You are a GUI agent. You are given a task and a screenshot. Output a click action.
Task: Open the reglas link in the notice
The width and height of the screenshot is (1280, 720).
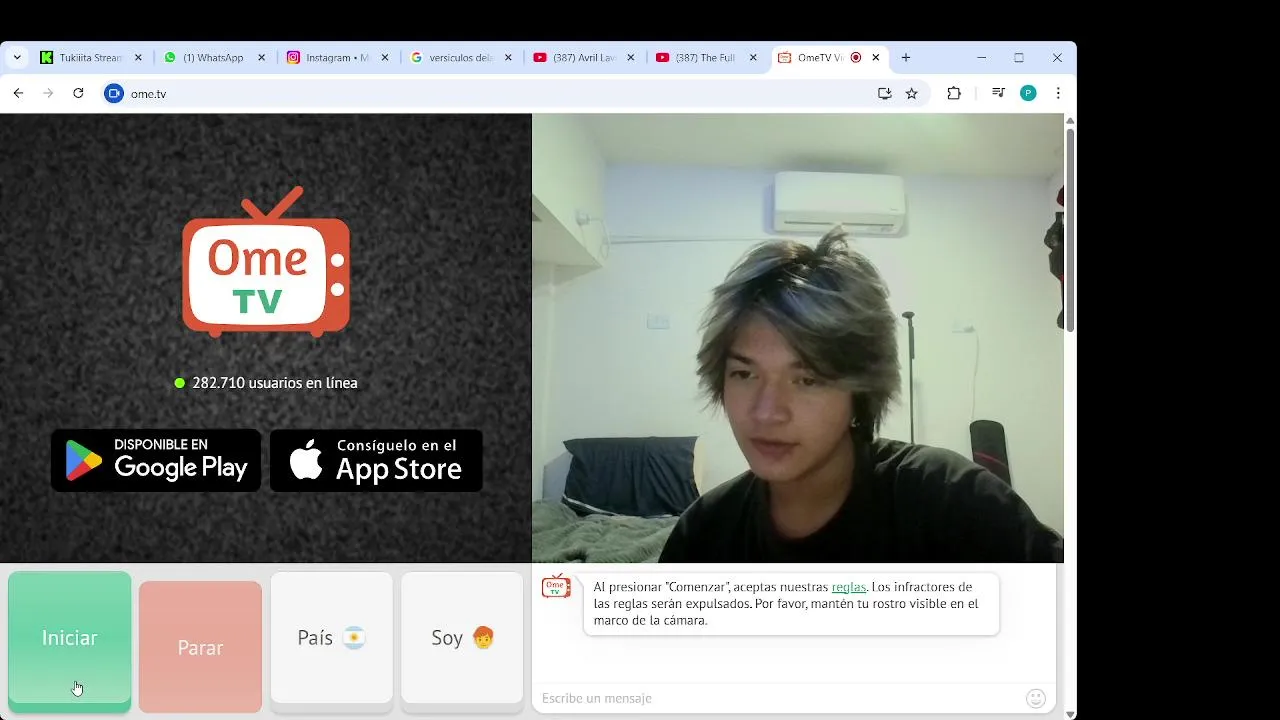coord(848,587)
